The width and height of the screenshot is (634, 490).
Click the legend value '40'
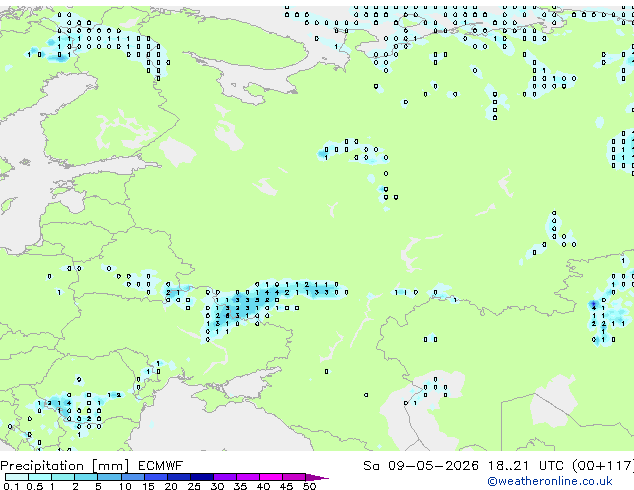pyautogui.click(x=263, y=486)
